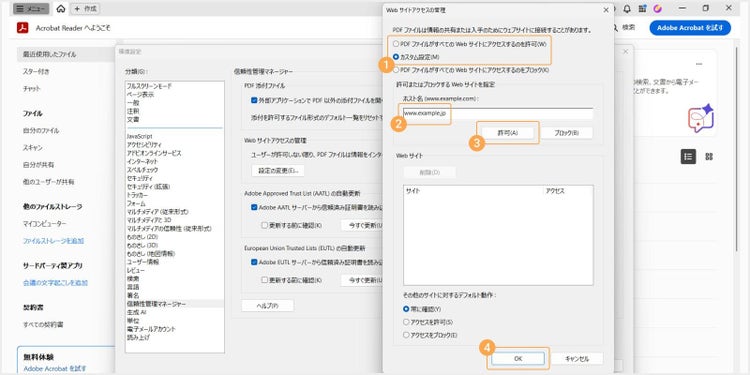Select the アクセスをブロック(E) radio button
Screen dimensions: 750x375
tap(406, 335)
